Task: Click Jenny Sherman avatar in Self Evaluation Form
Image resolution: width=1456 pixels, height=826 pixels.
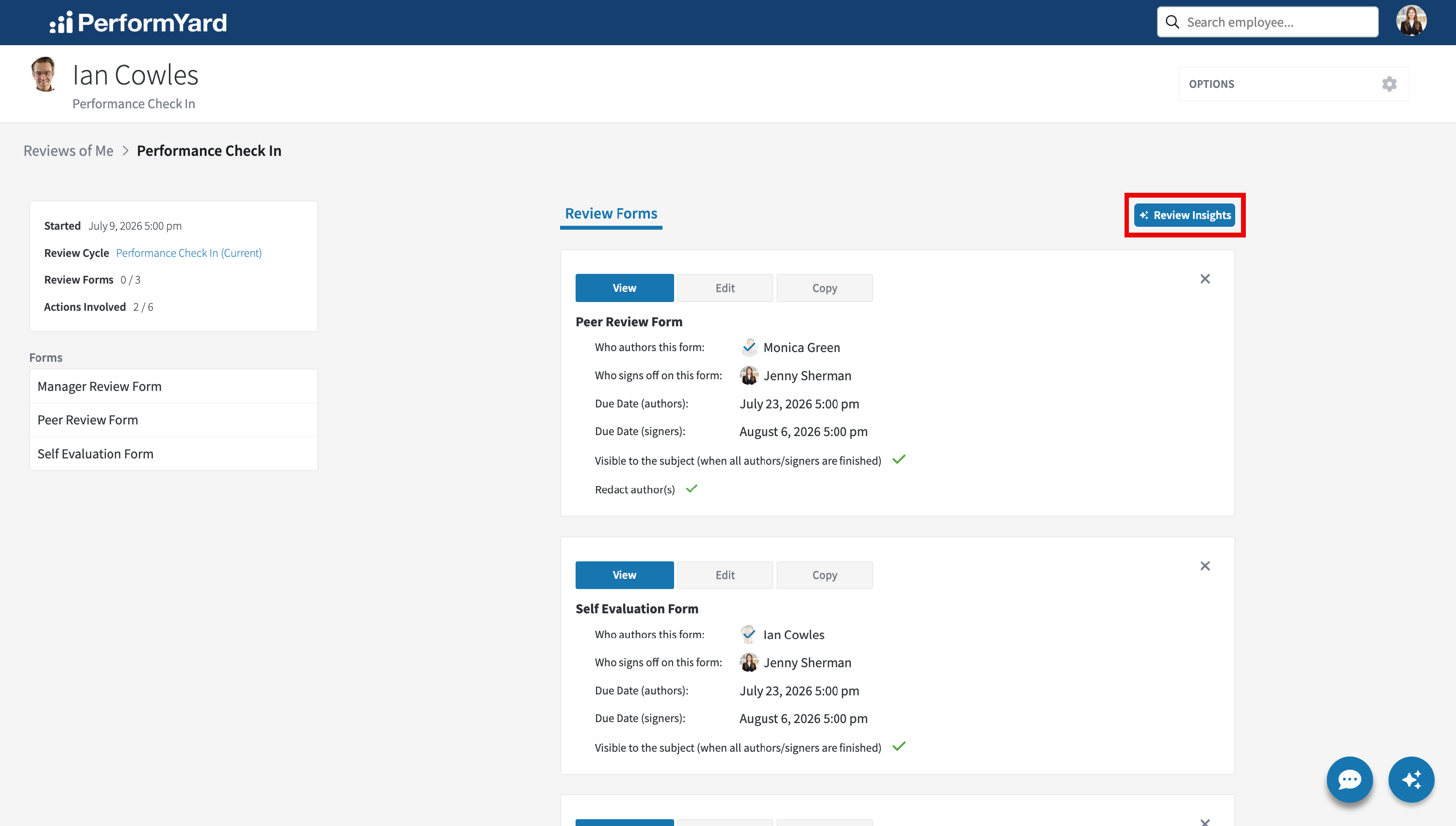Action: (749, 662)
